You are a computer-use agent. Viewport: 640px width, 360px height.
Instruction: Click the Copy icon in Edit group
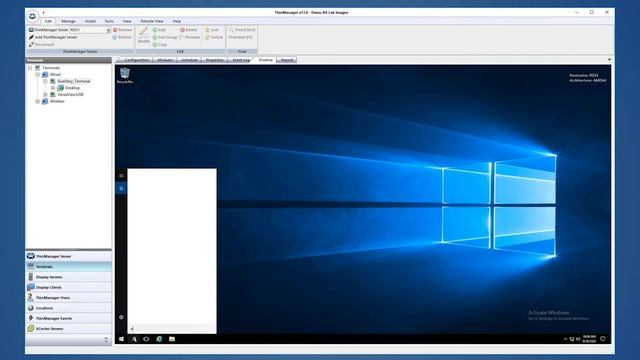(x=155, y=44)
